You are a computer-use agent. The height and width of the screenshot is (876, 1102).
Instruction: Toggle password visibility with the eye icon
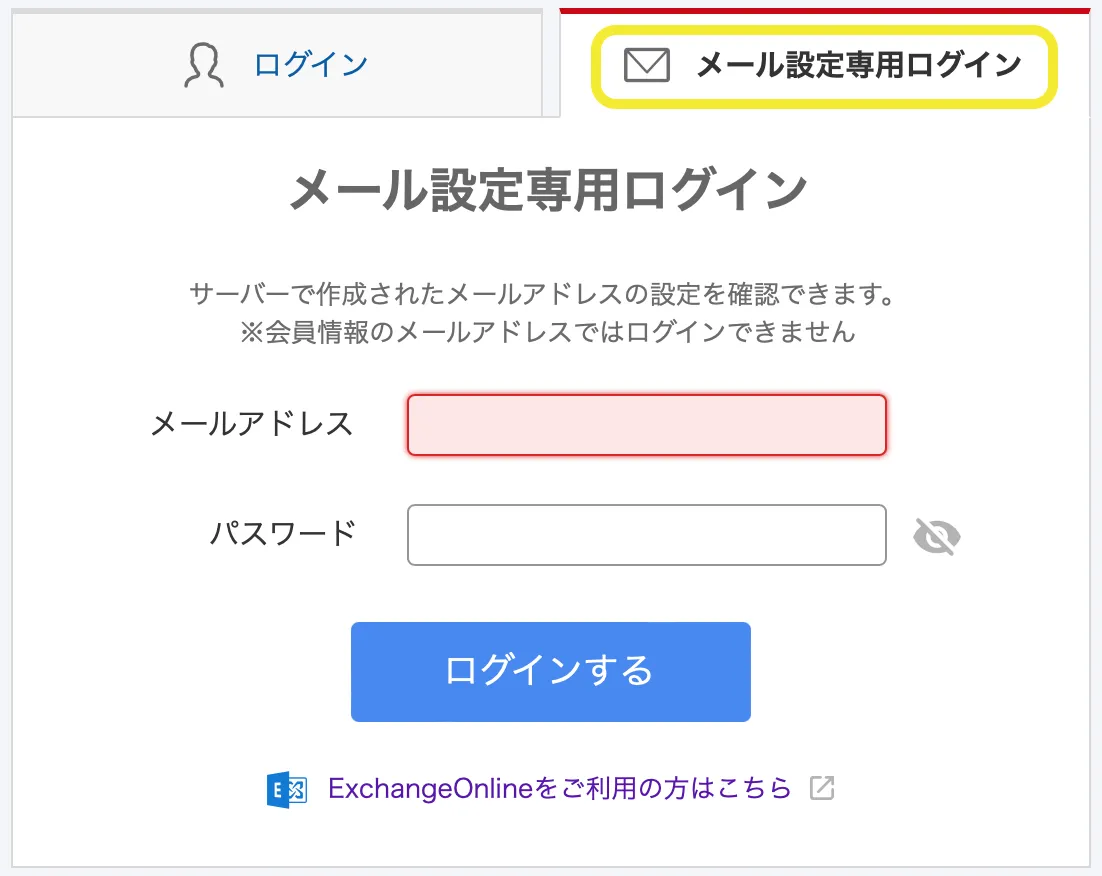coord(937,537)
